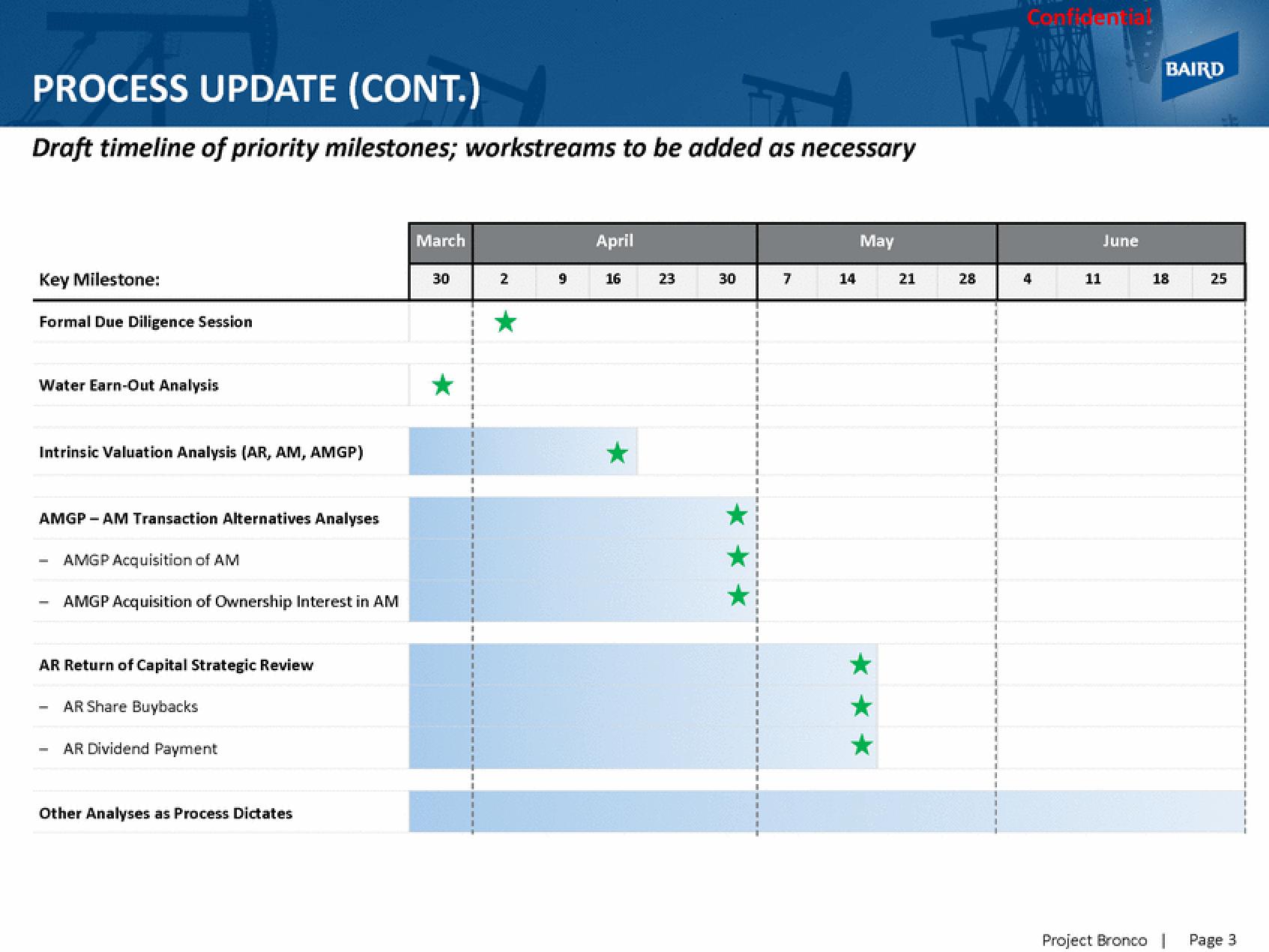Click the PROCESS UPDATE (CONT.) title

click(x=256, y=88)
